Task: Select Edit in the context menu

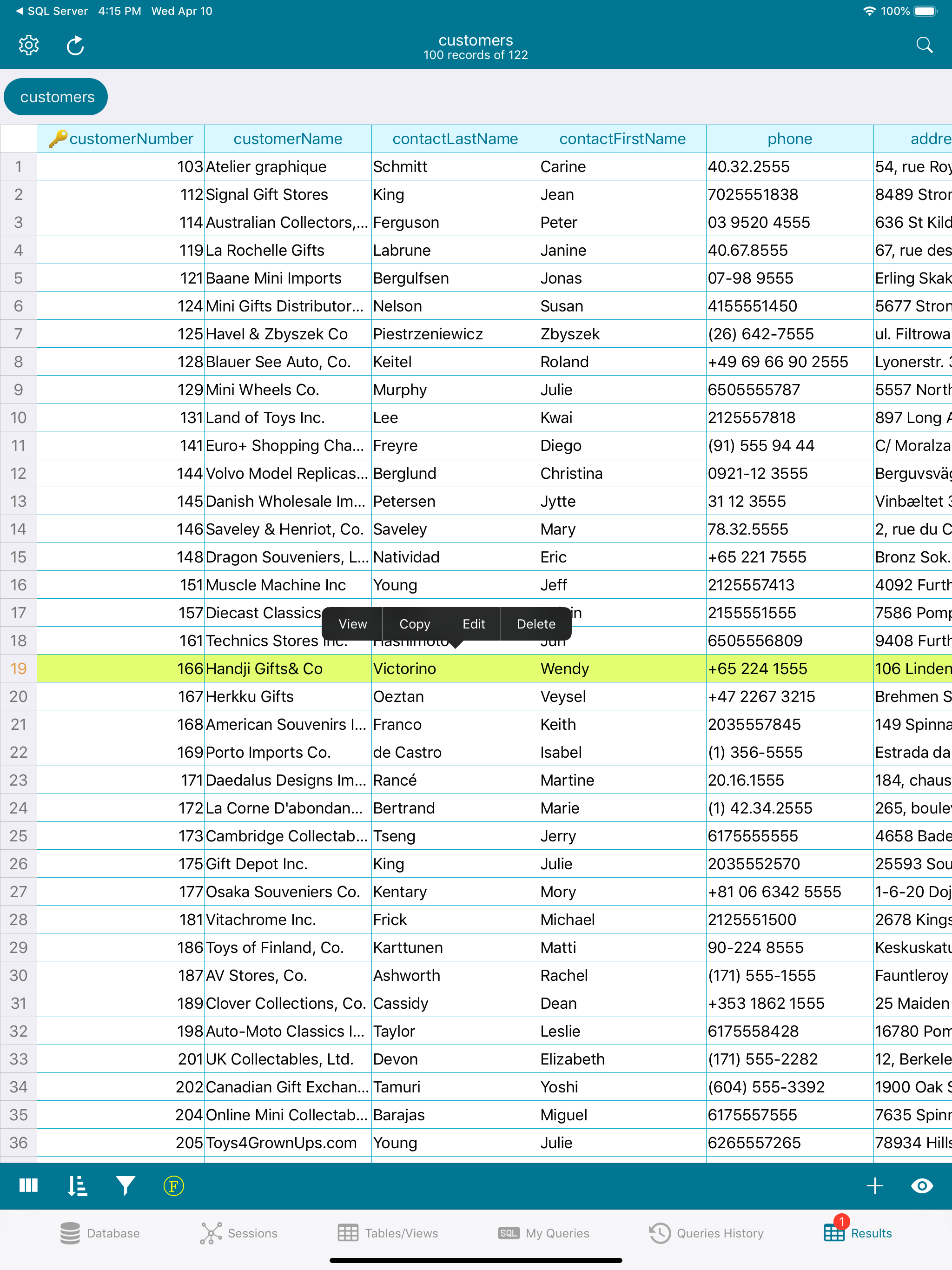Action: (473, 624)
